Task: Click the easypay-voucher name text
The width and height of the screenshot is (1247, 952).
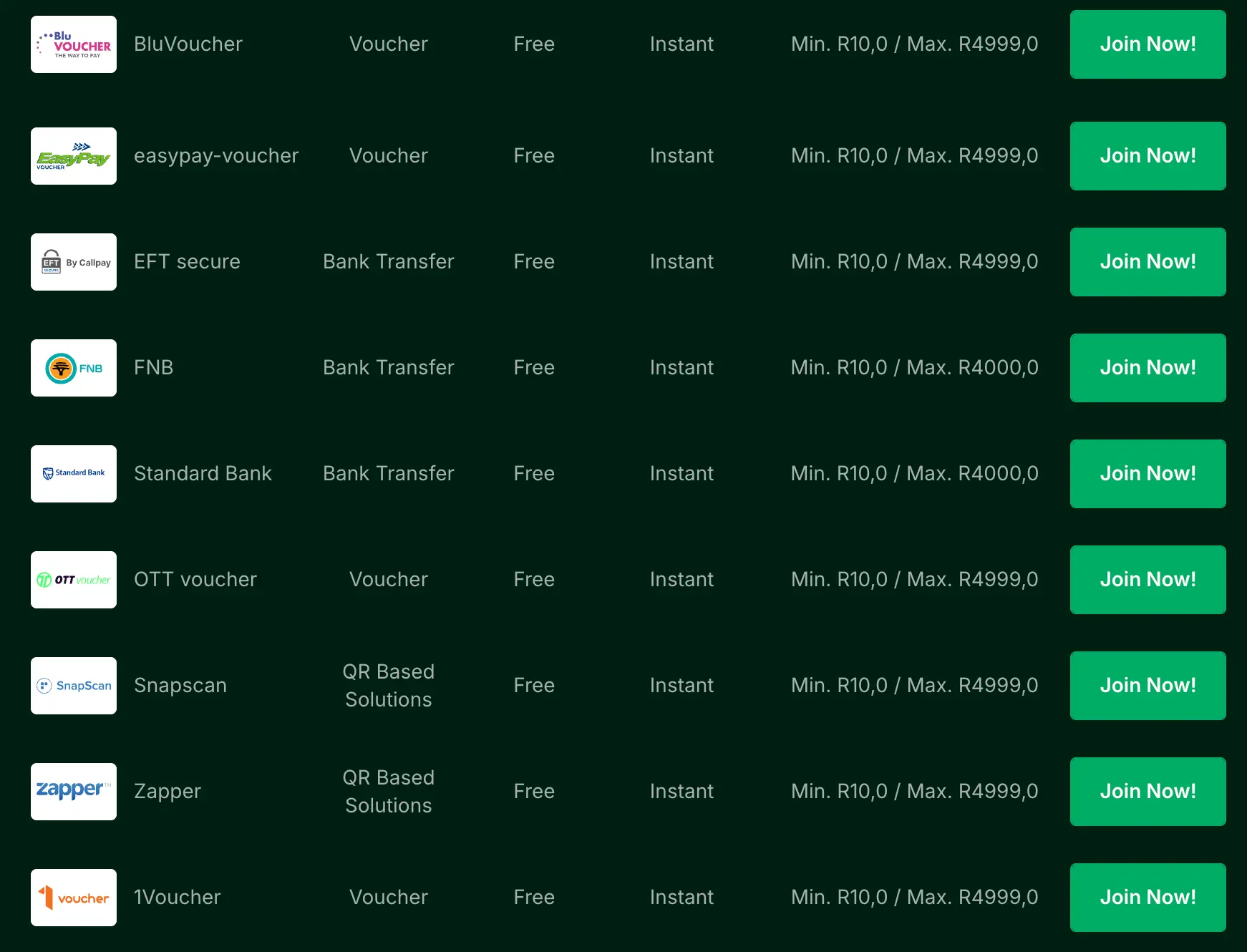Action: click(216, 156)
